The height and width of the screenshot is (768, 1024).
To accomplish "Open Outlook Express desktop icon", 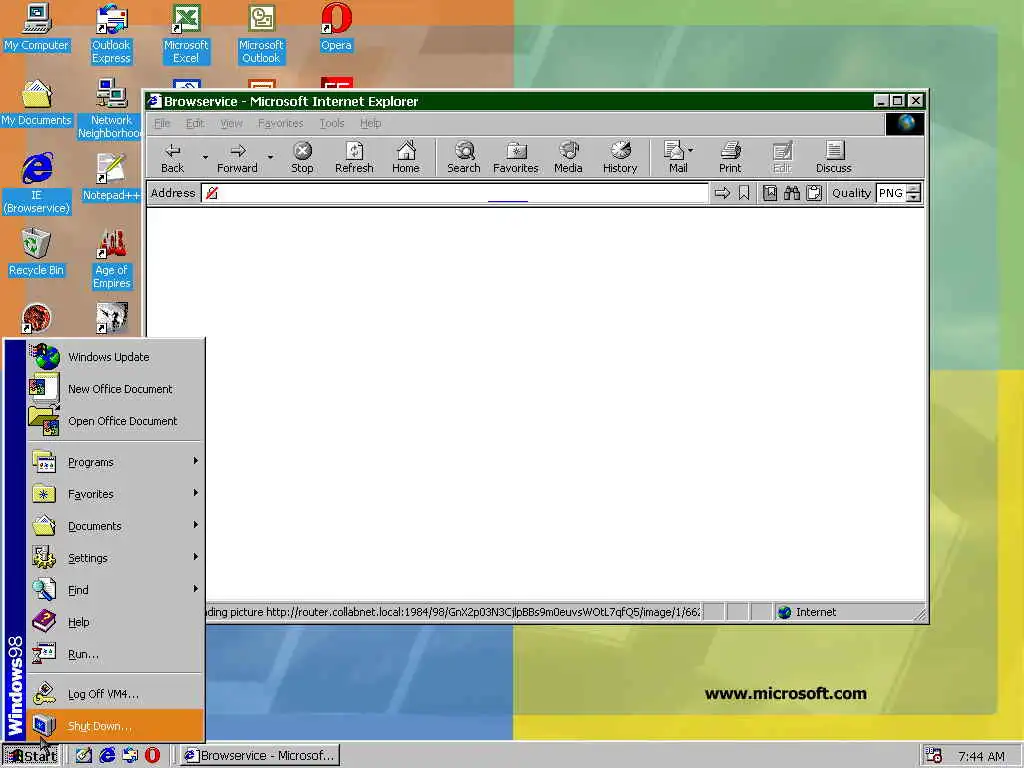I will tap(111, 33).
